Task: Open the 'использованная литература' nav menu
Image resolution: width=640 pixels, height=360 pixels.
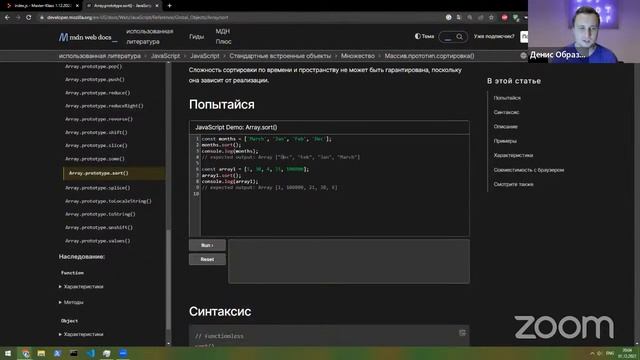Action: (149, 36)
